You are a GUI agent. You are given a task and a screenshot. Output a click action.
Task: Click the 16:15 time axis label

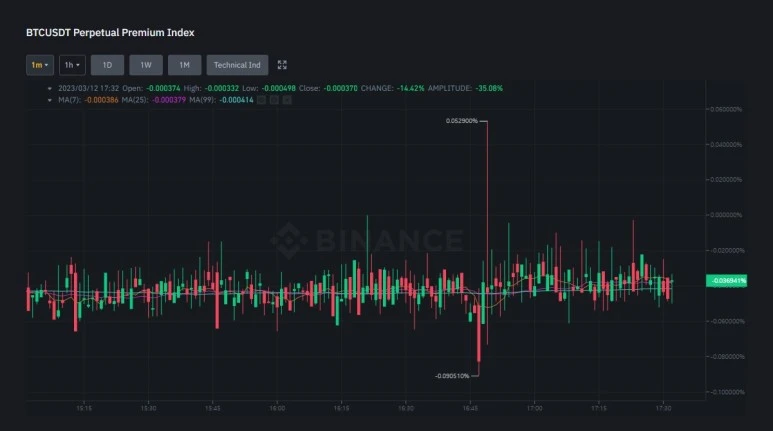[x=341, y=409]
